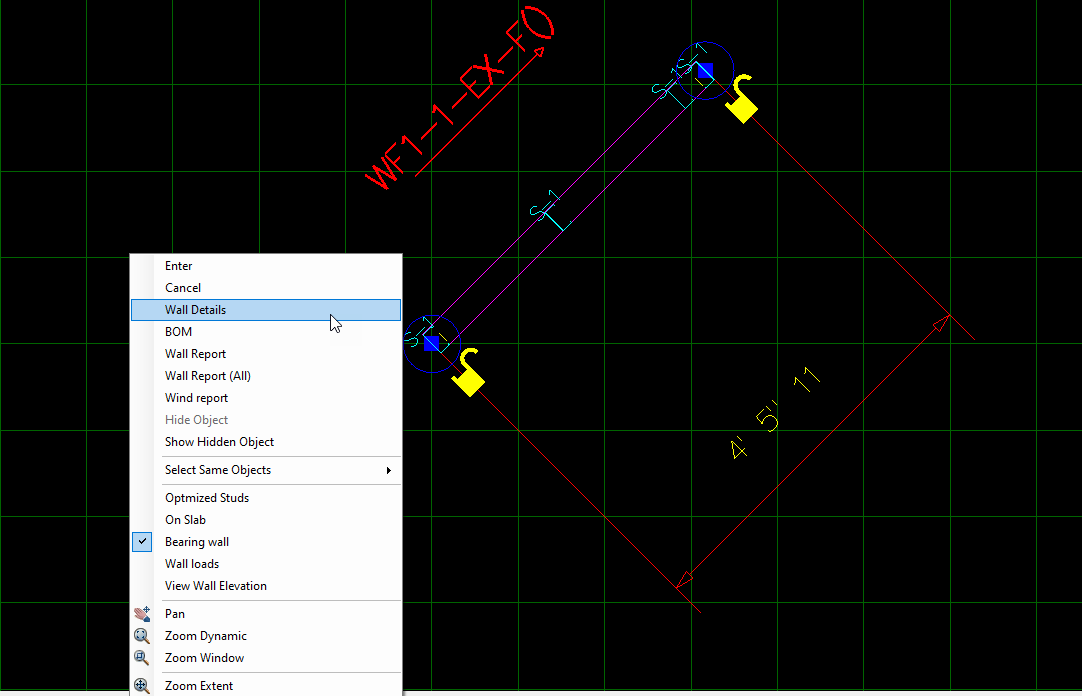Viewport: 1082px width, 696px height.
Task: Open Wall Report (All)
Action: 207,376
